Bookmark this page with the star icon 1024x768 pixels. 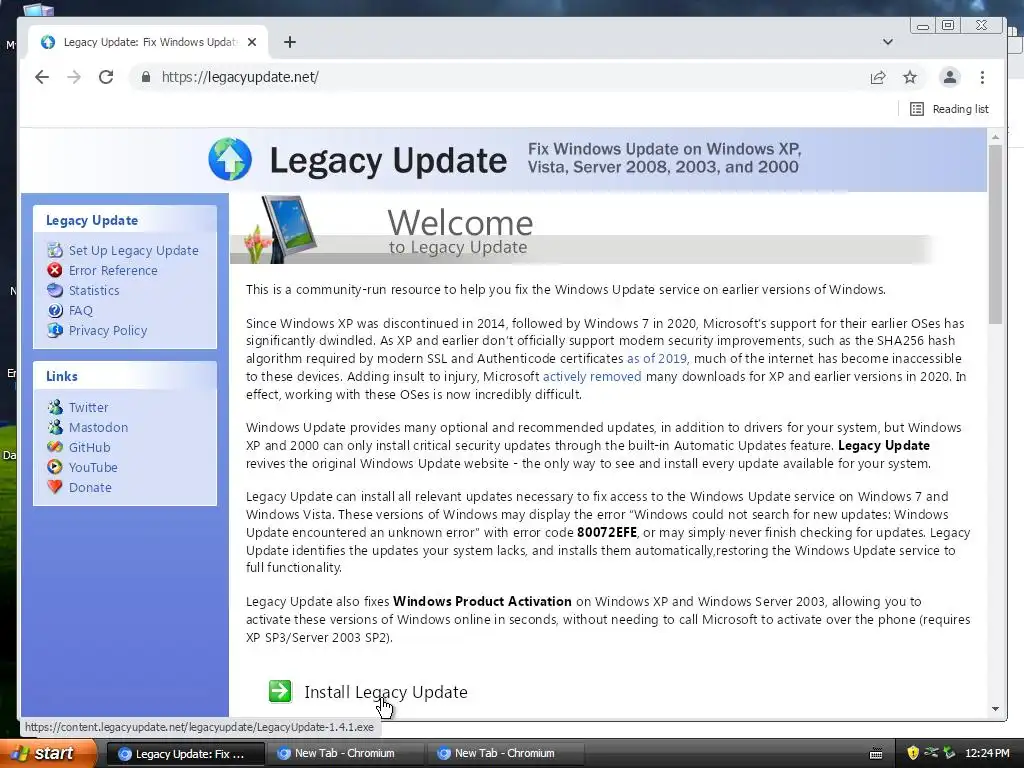pyautogui.click(x=910, y=77)
